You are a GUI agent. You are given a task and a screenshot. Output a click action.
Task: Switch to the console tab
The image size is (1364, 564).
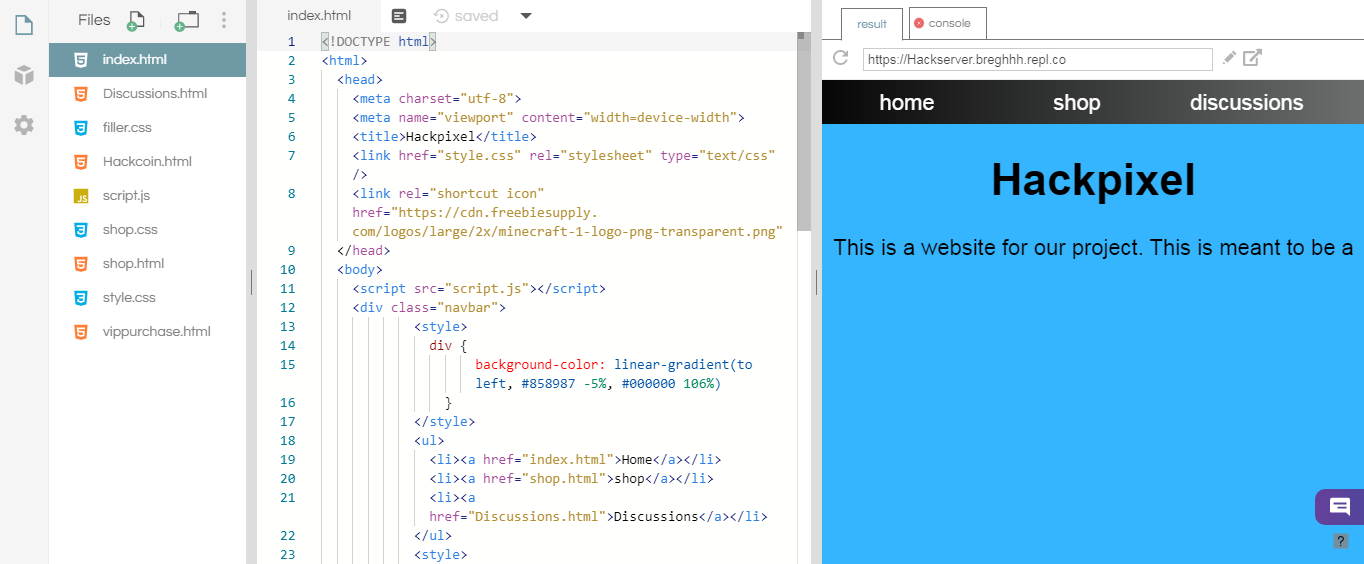pos(948,23)
